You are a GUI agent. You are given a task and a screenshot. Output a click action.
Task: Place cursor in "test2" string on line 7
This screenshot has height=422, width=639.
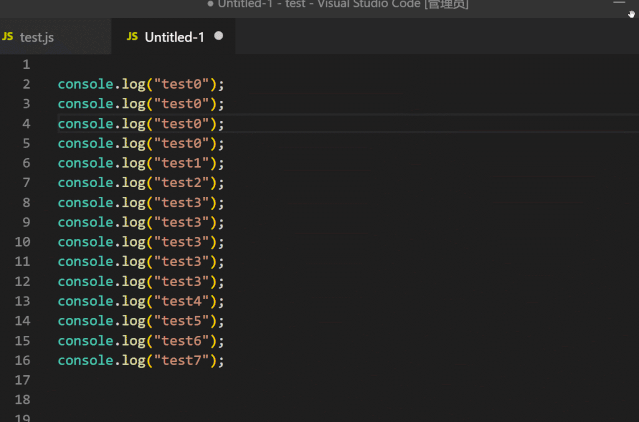point(182,182)
